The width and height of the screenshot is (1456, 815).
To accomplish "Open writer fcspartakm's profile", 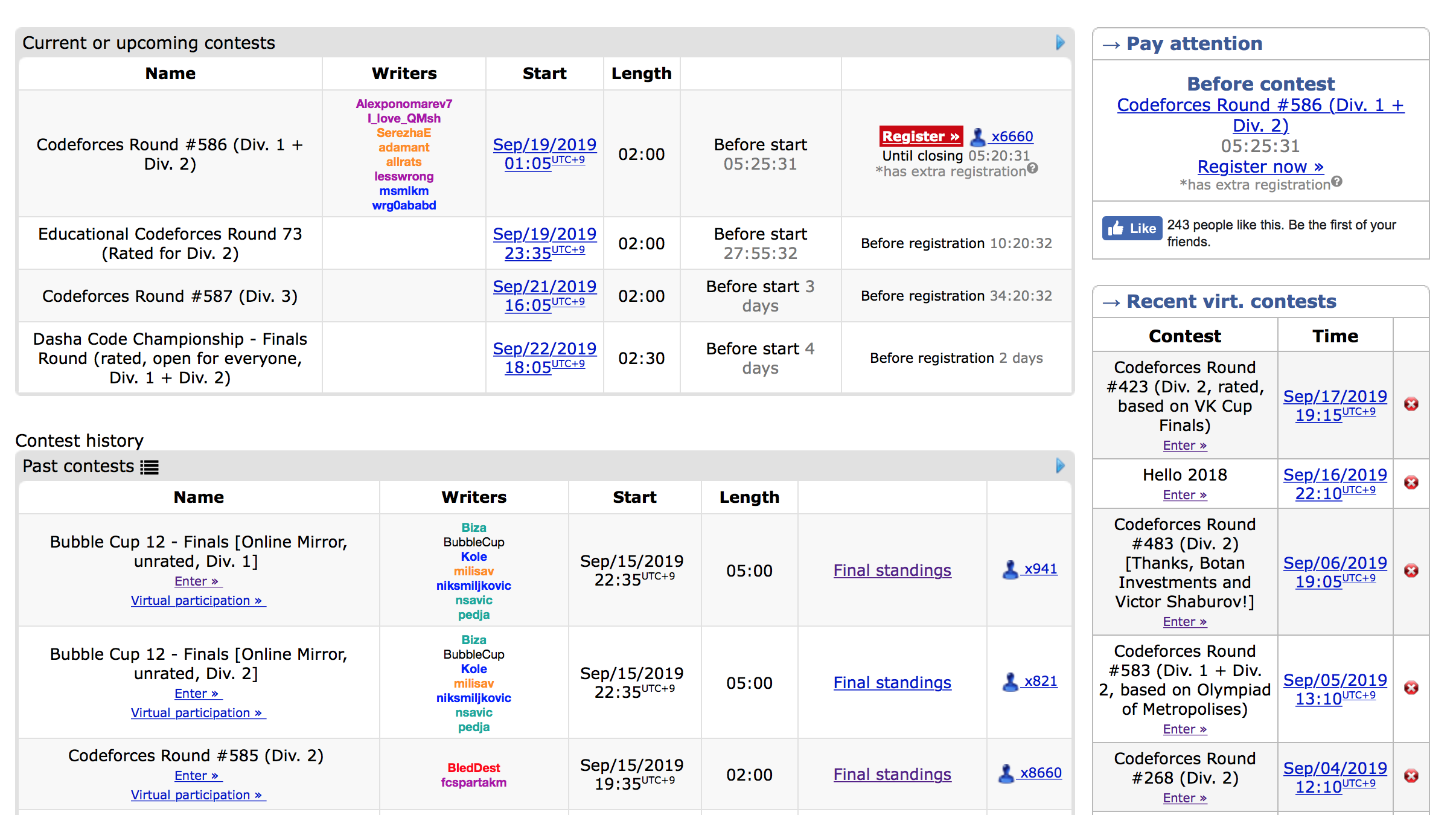I will 474,782.
